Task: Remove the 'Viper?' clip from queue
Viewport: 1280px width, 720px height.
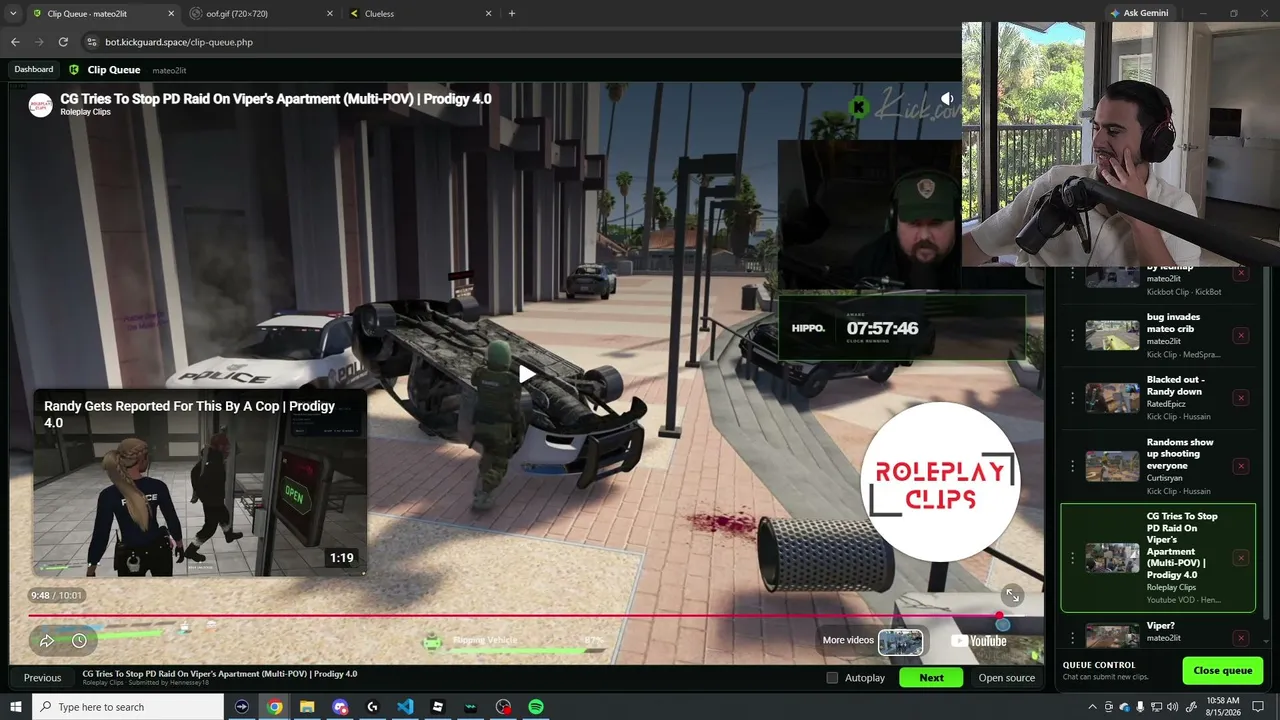Action: [x=1241, y=638]
